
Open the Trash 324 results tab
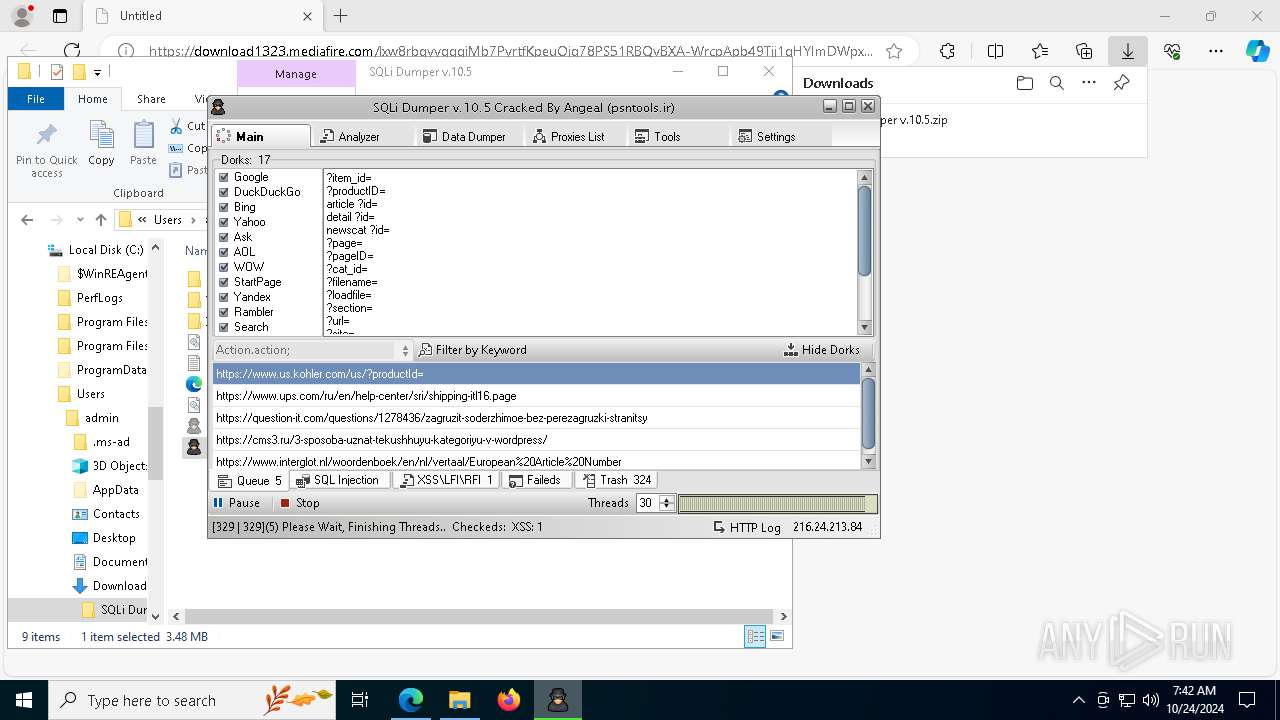[616, 480]
